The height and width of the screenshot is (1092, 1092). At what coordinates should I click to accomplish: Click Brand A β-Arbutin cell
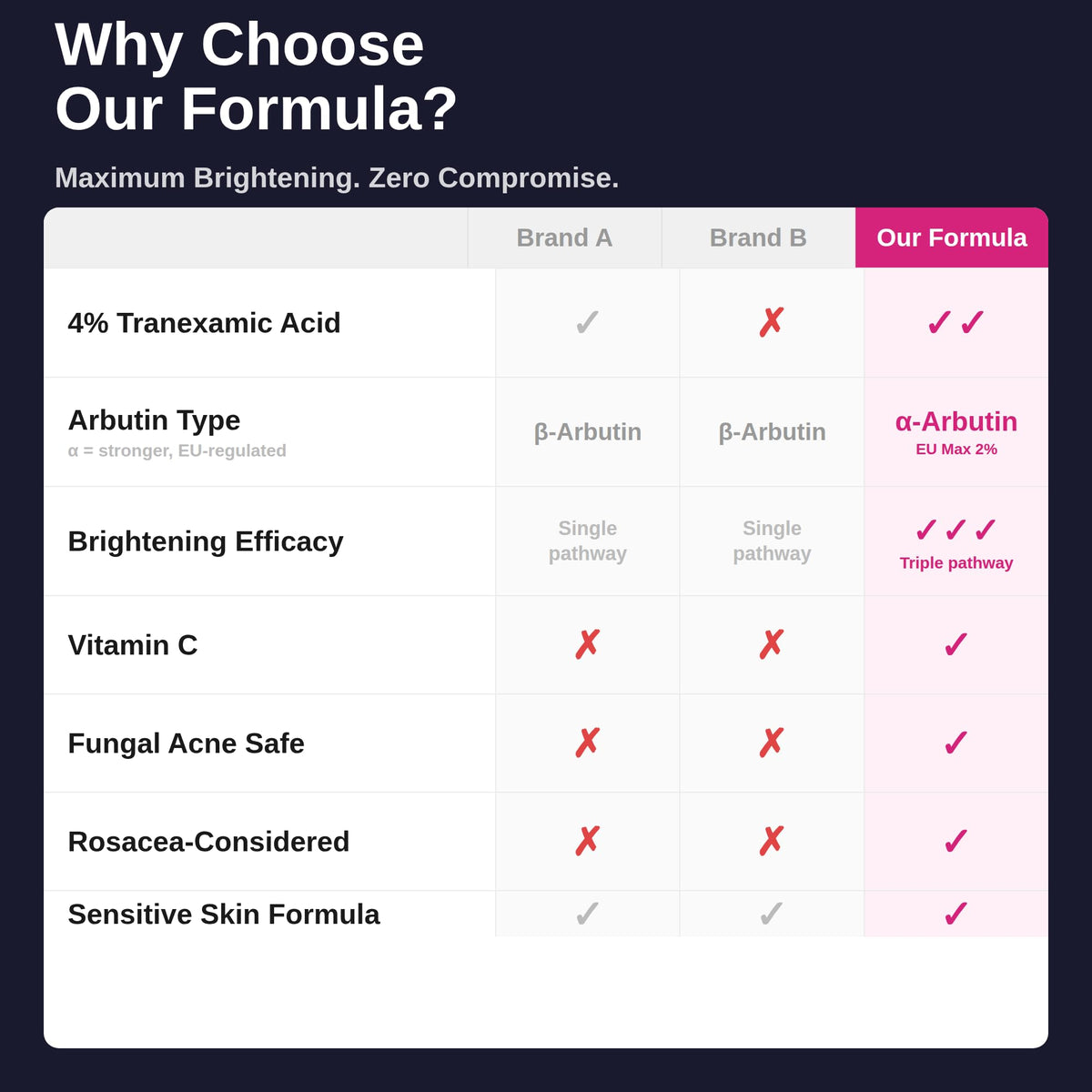tap(588, 432)
